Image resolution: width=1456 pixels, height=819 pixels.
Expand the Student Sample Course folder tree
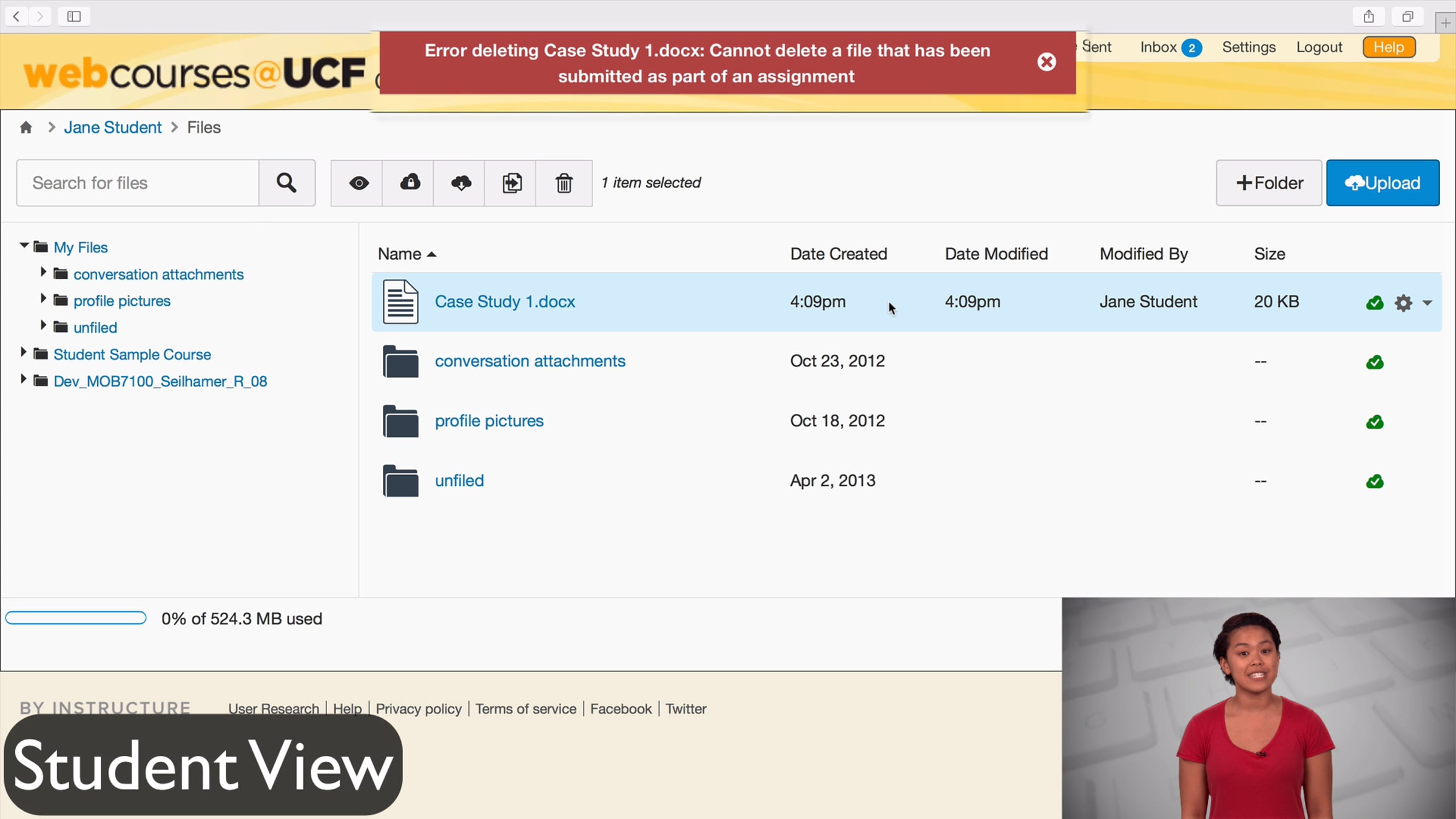click(23, 352)
